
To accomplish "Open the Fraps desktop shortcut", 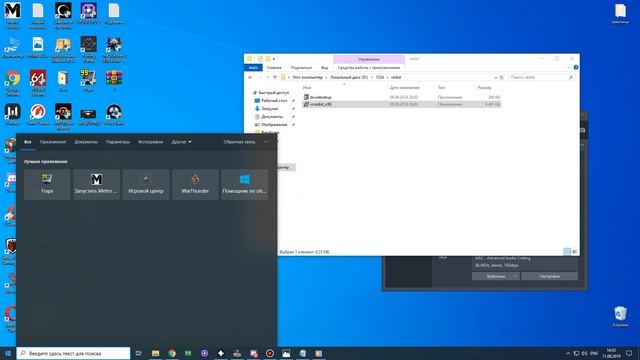I will click(x=88, y=80).
